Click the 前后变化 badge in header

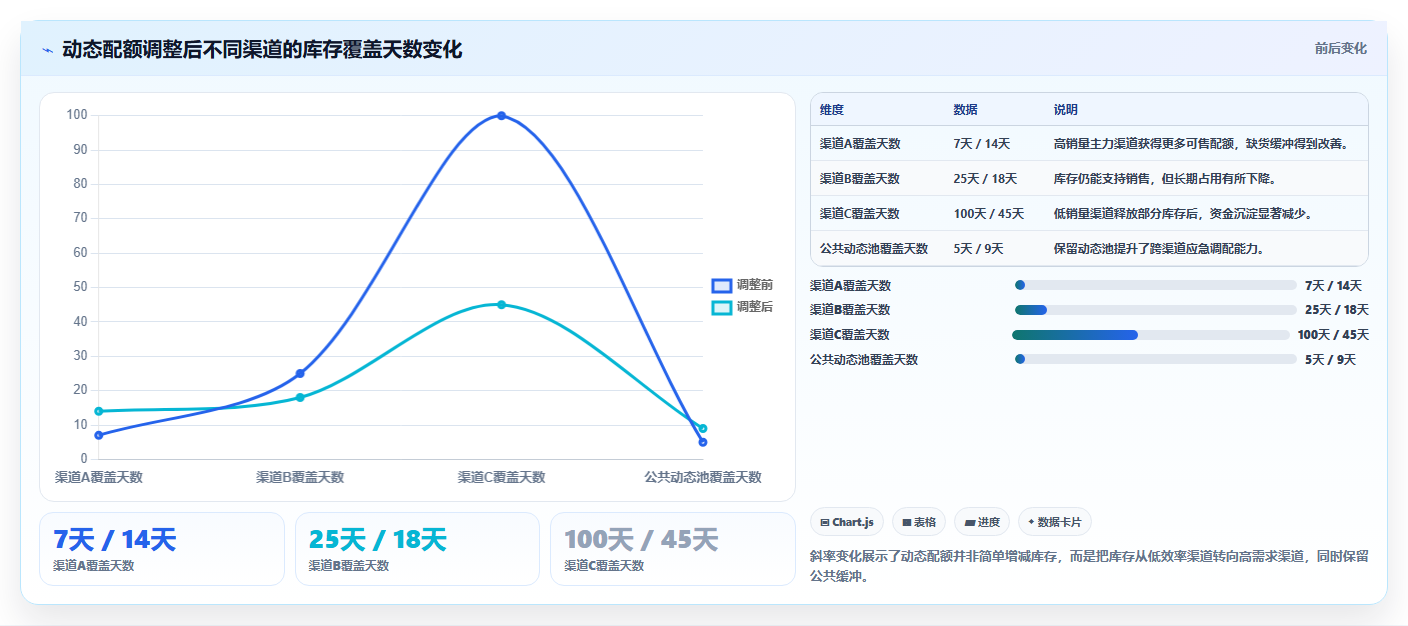pos(1340,49)
